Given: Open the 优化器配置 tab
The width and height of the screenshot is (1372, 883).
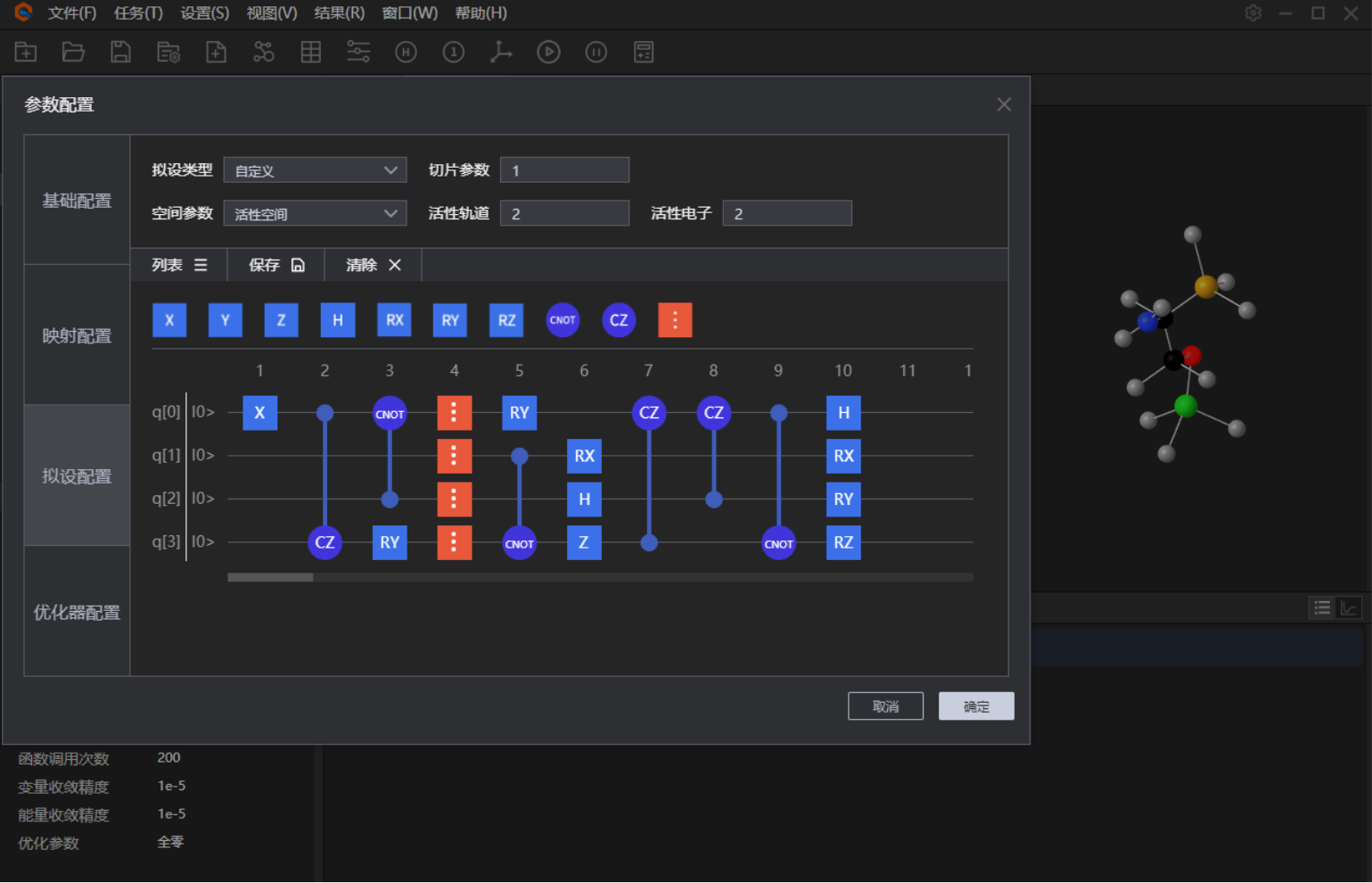Looking at the screenshot, I should pyautogui.click(x=77, y=612).
